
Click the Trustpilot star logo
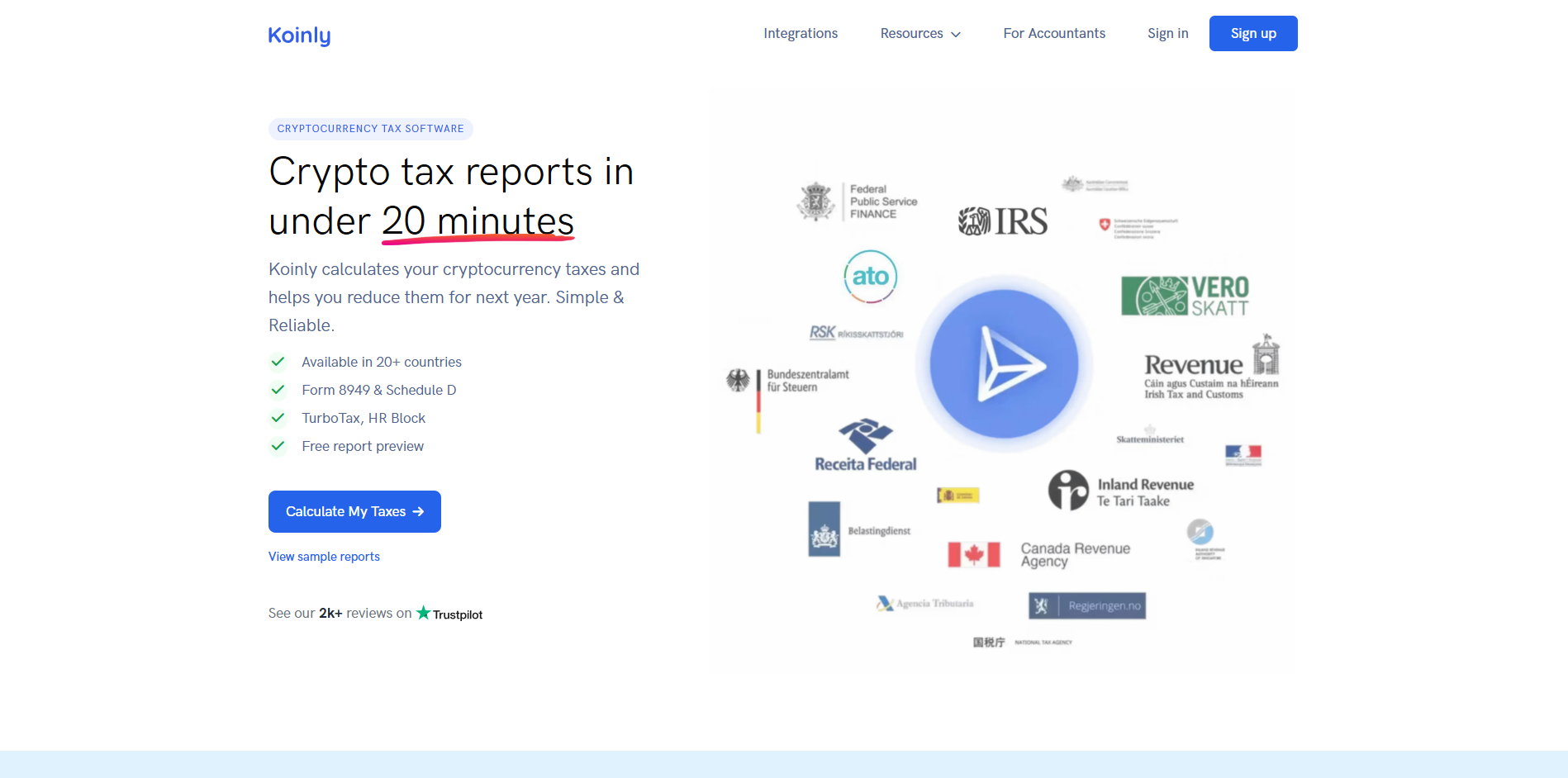424,613
